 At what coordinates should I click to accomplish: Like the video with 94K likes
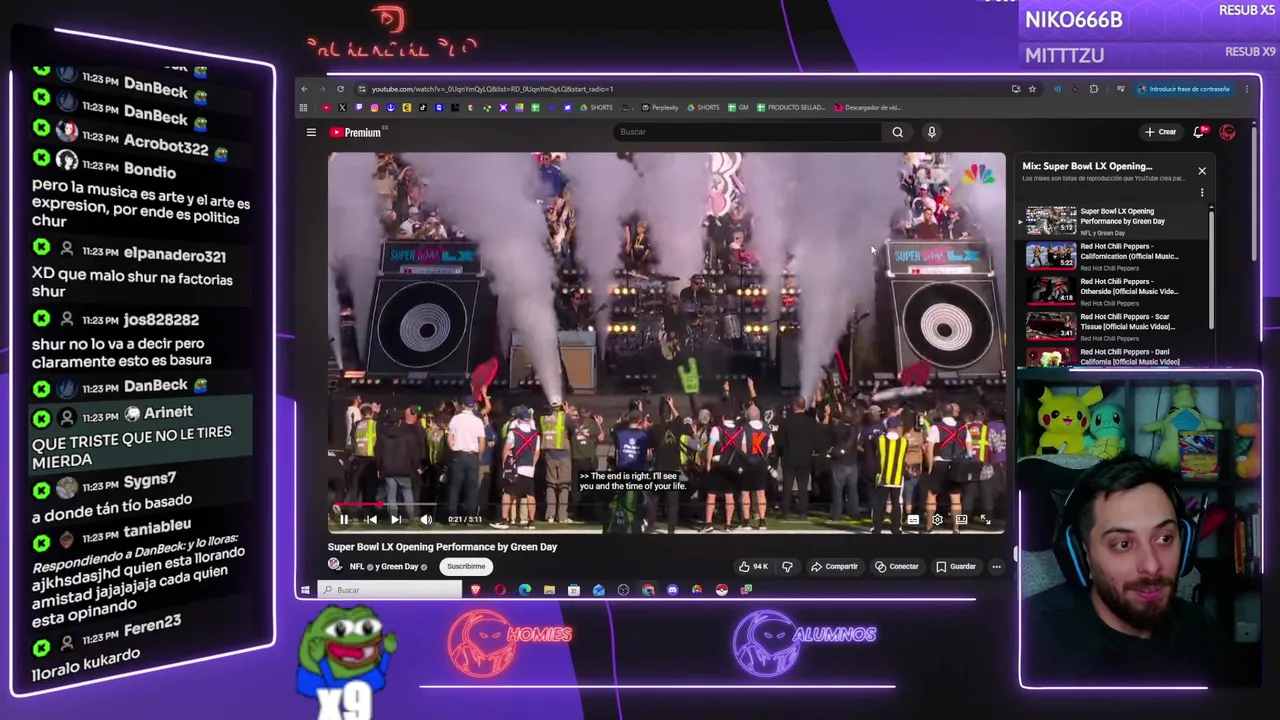[x=753, y=567]
